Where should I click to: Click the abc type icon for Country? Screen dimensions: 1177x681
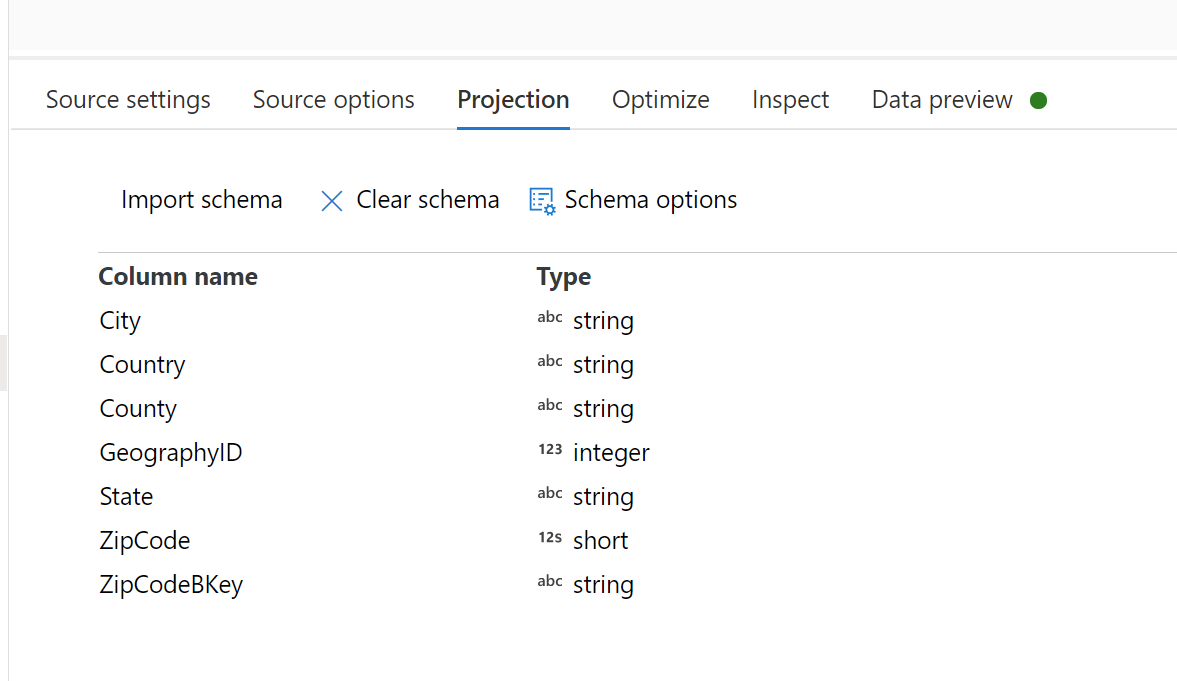549,361
